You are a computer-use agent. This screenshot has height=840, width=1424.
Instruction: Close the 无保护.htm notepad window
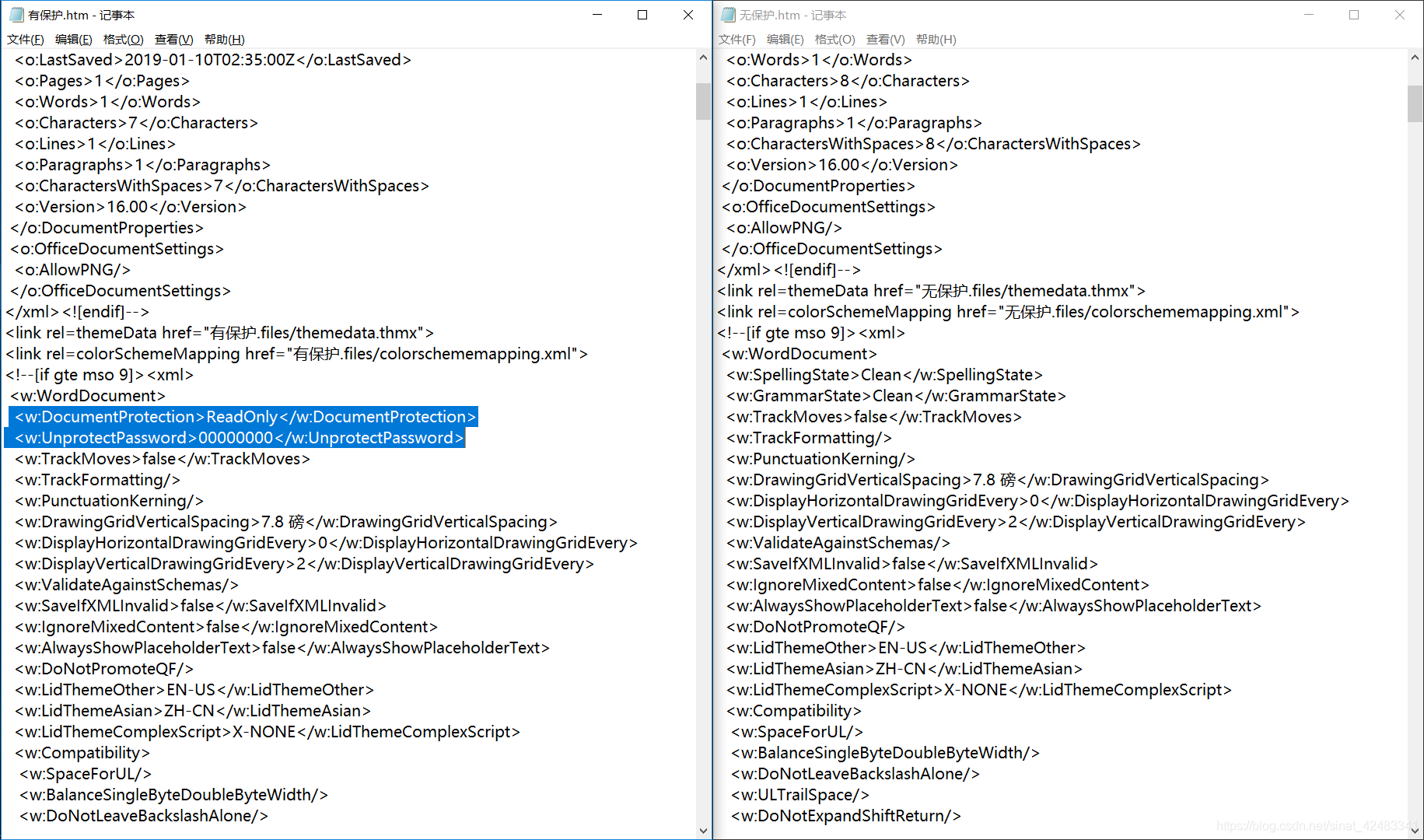1400,15
